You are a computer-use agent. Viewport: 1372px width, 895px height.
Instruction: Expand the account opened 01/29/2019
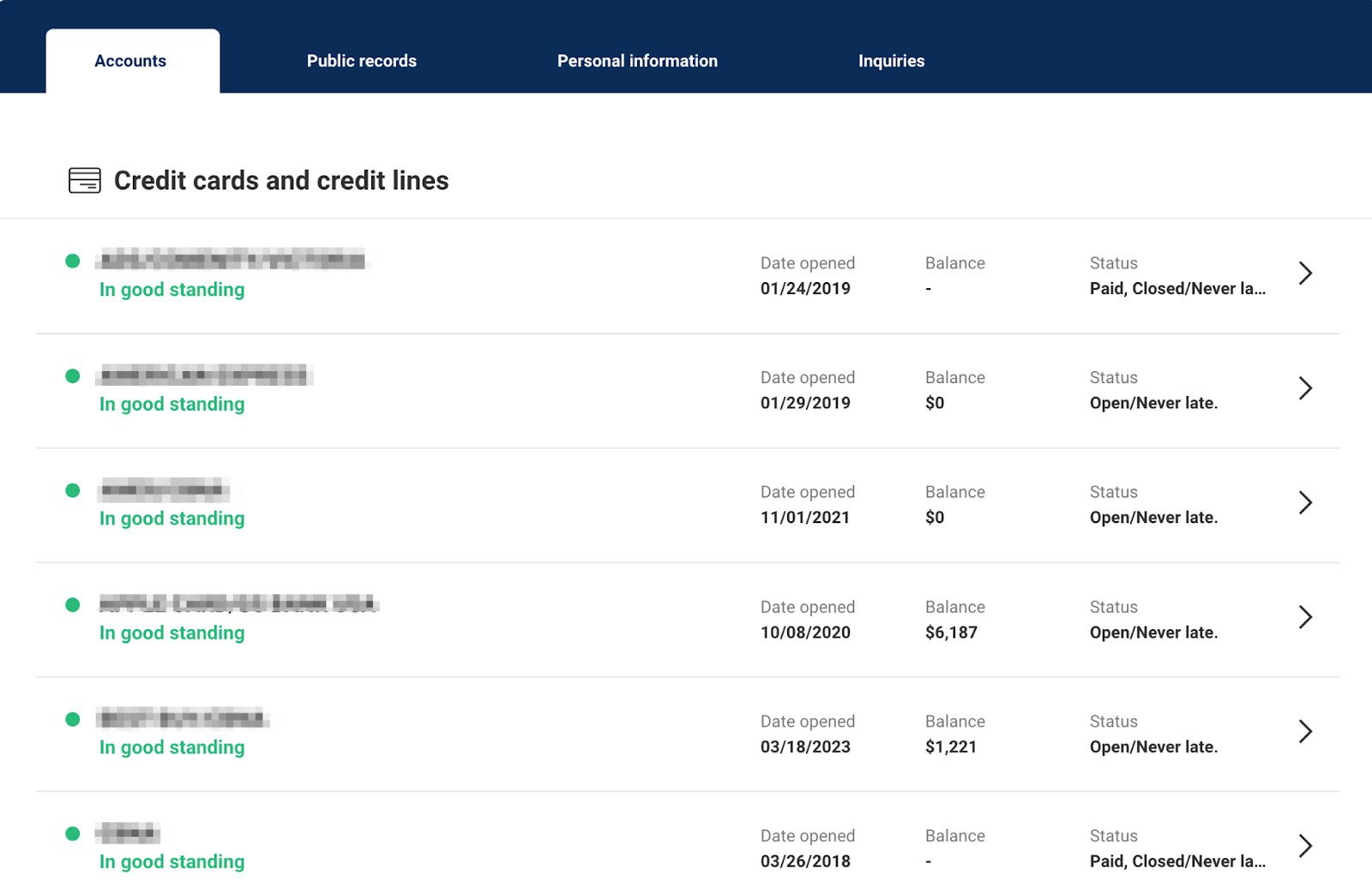coord(1305,388)
